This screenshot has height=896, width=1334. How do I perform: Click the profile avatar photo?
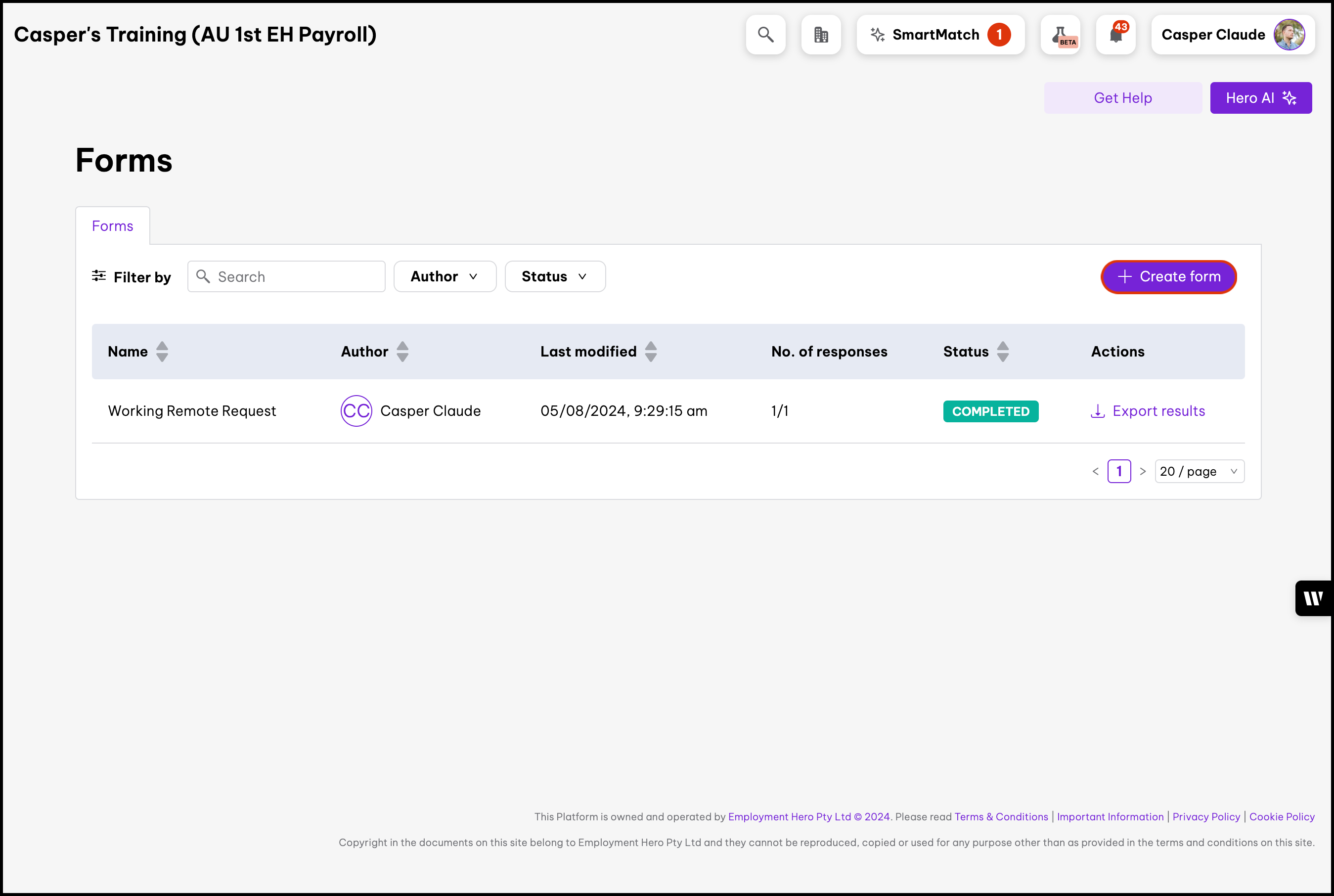(1290, 35)
